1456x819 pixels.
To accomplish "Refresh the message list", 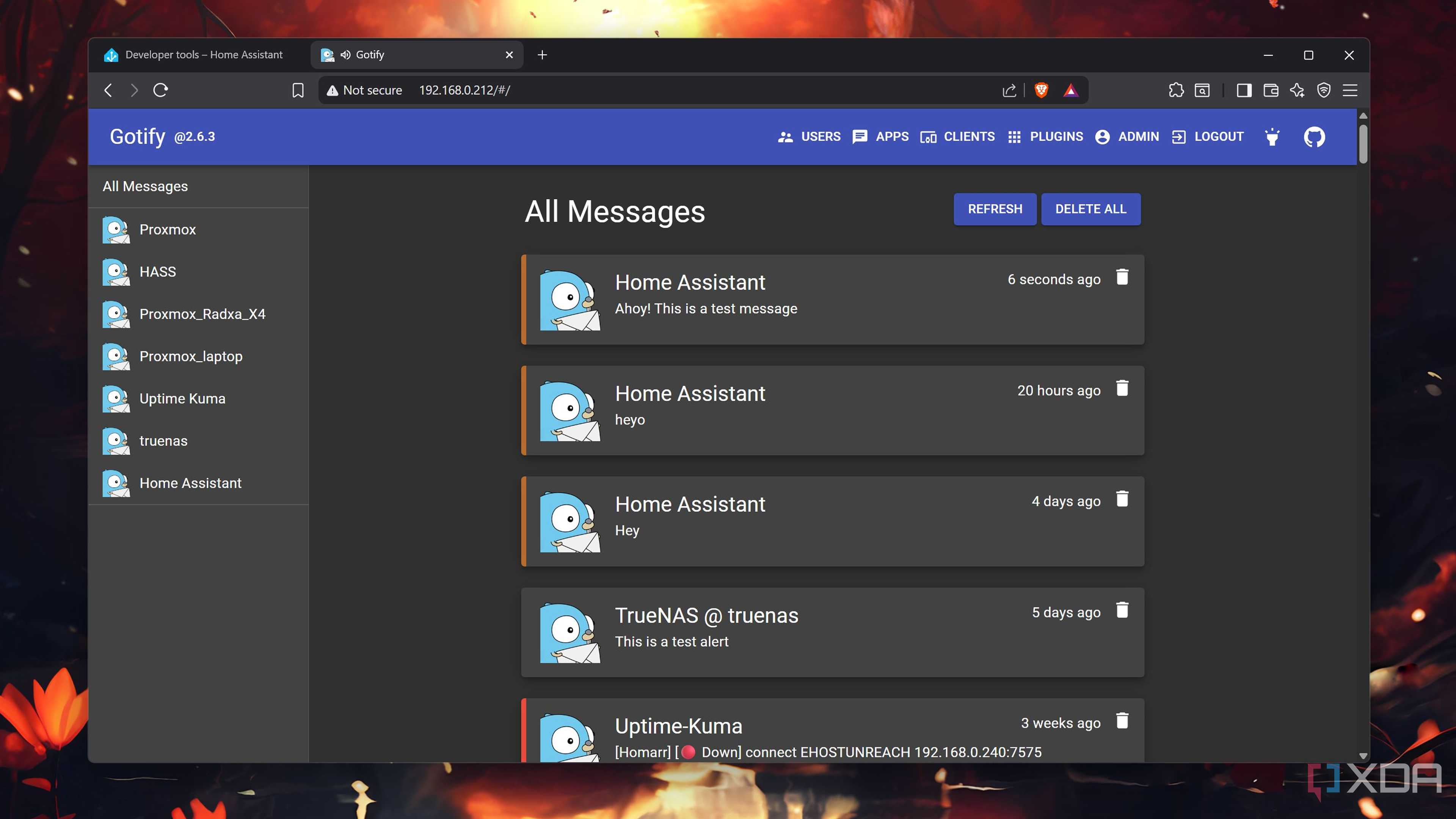I will [995, 209].
